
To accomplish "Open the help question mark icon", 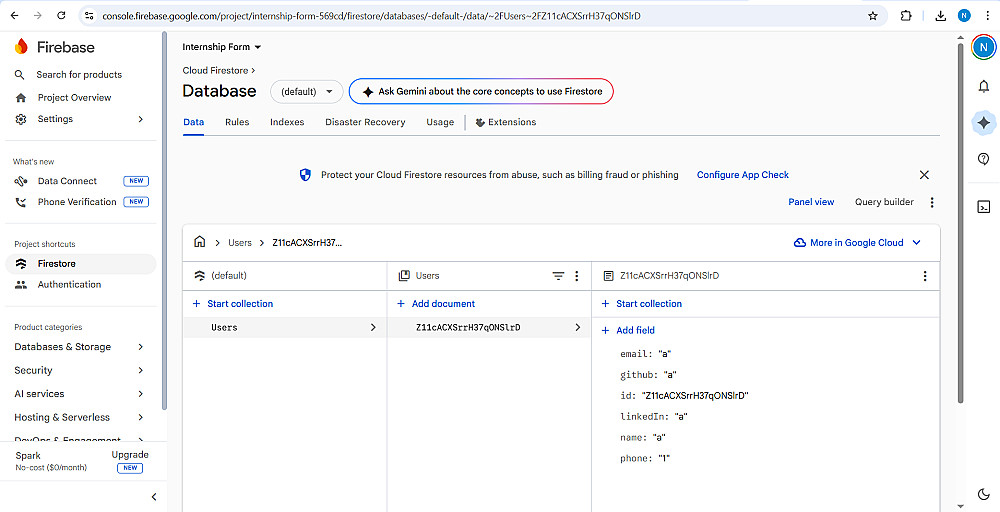I will [984, 159].
